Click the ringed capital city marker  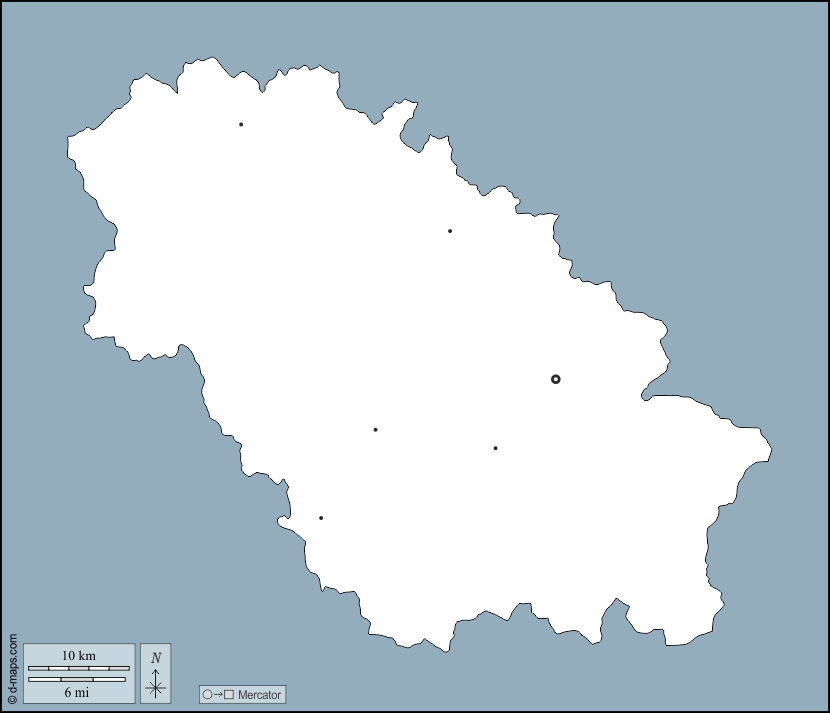(x=556, y=379)
